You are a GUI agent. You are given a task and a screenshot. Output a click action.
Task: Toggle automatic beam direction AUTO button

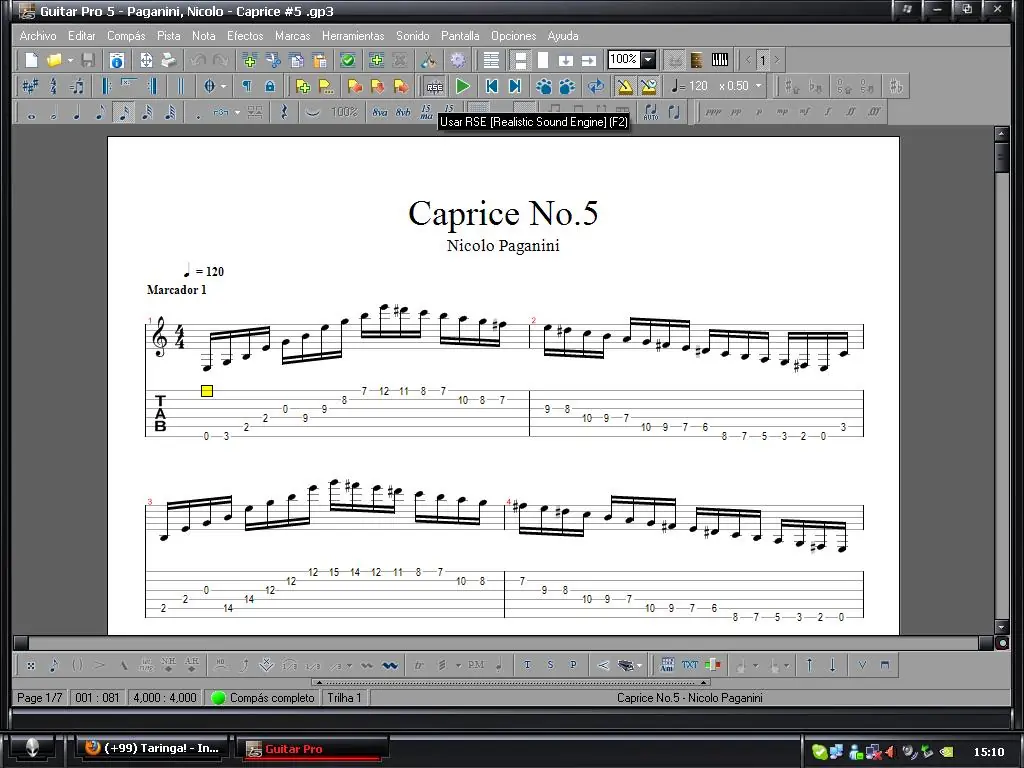[651, 112]
